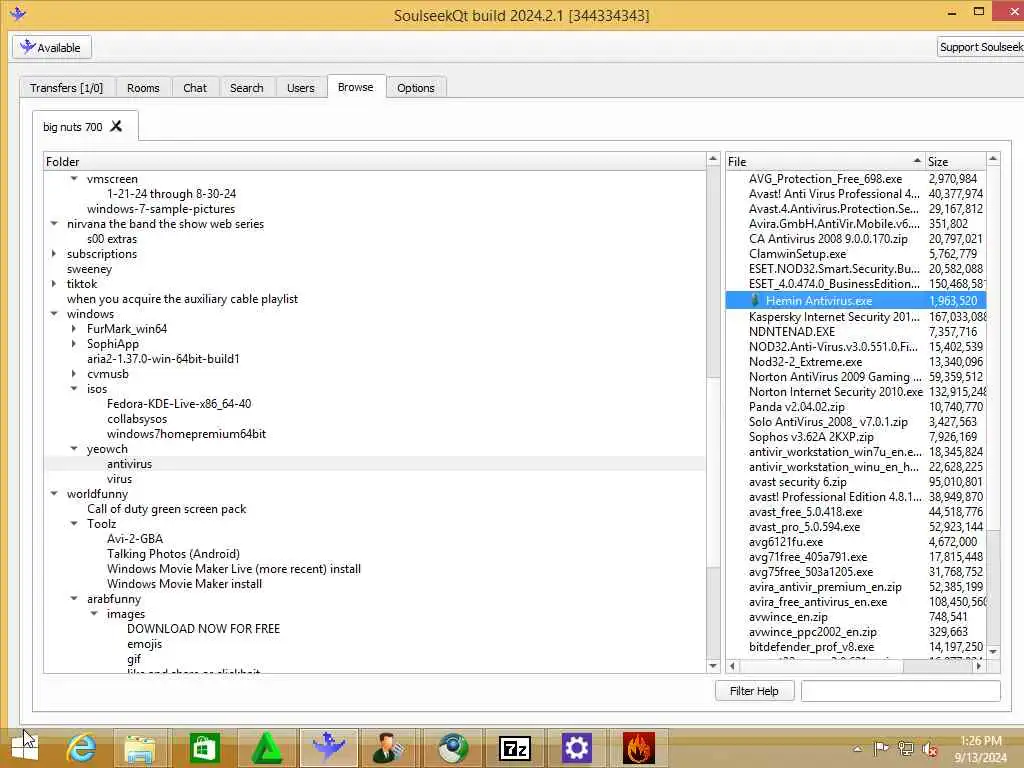Image resolution: width=1024 pixels, height=768 pixels.
Task: Select the Avi-2-GBA folder
Action: 135,539
